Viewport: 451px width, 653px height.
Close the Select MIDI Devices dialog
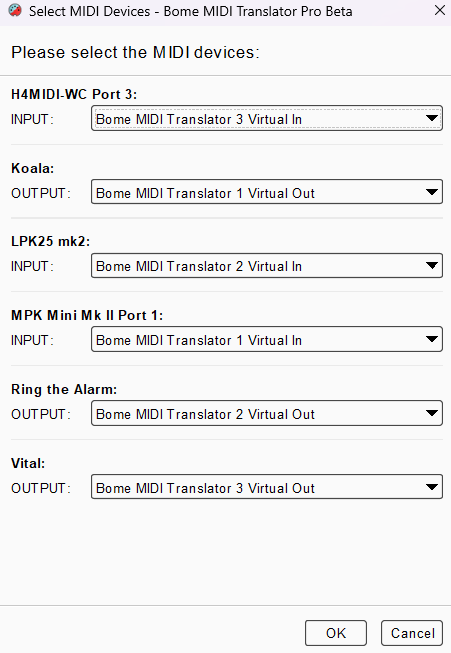[x=440, y=10]
